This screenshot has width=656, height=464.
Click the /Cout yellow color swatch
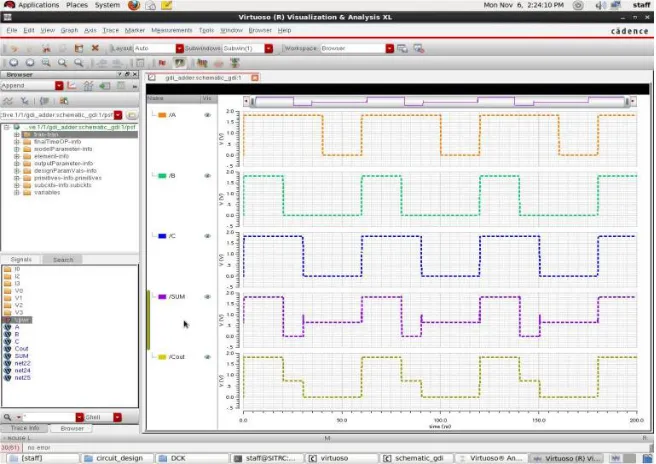coord(162,357)
